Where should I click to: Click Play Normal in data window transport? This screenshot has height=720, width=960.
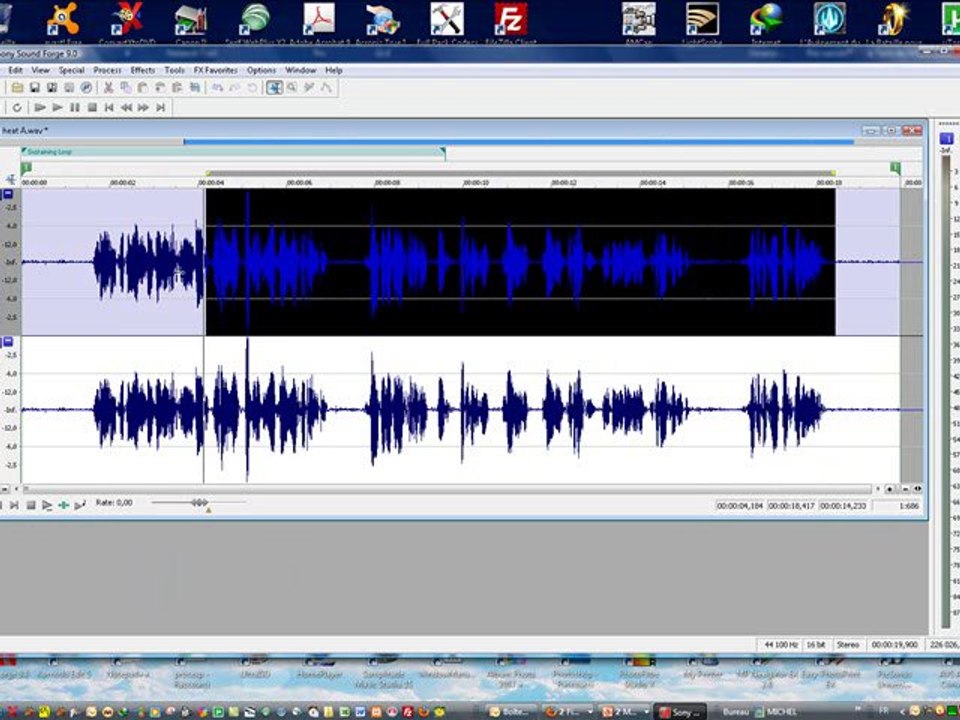coord(47,505)
